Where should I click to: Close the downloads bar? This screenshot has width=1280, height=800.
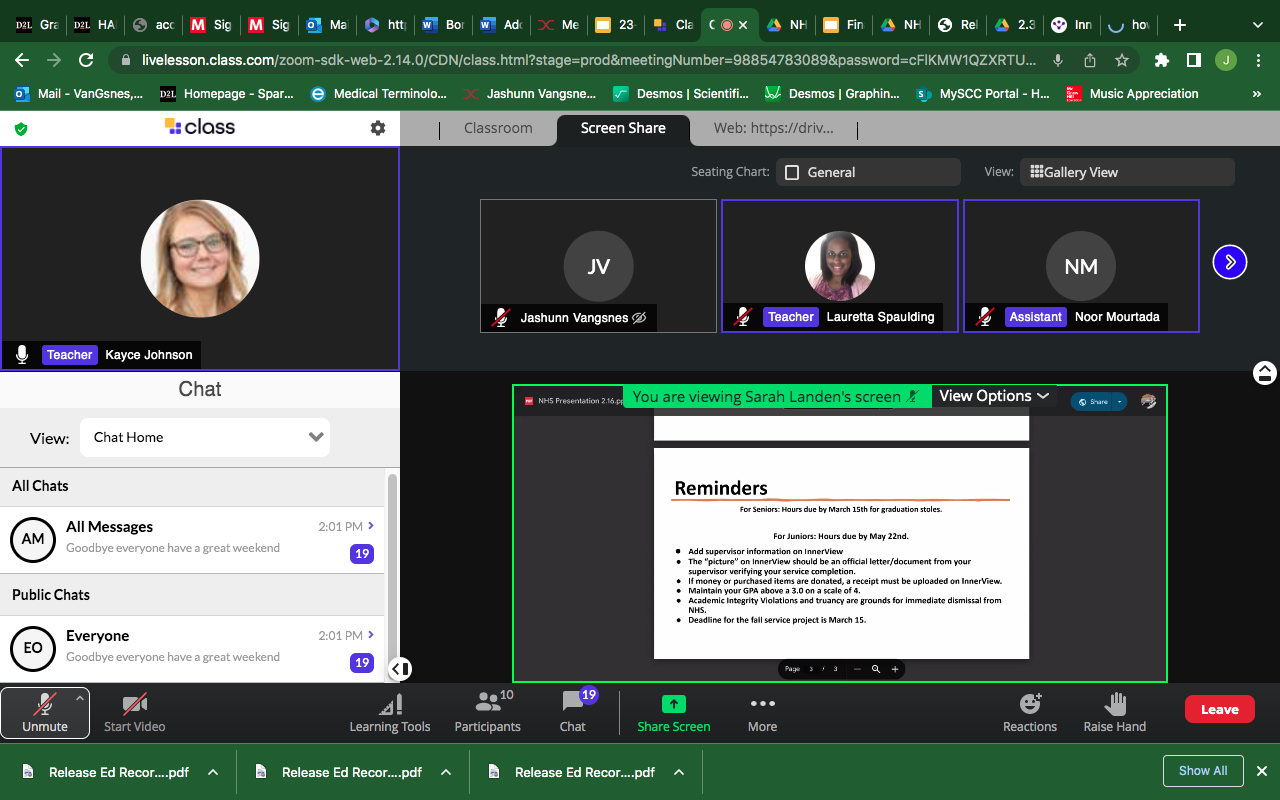(1262, 771)
